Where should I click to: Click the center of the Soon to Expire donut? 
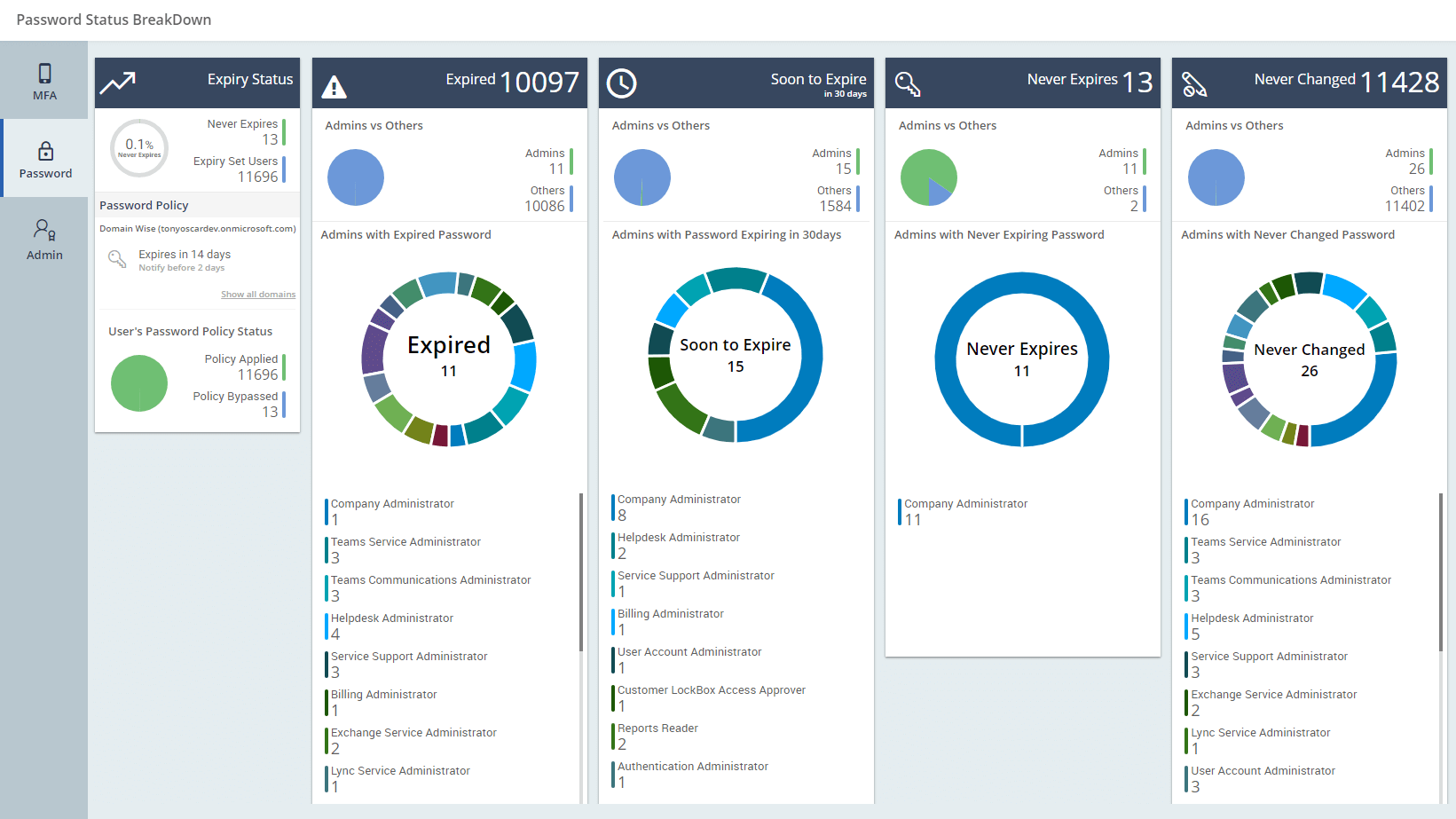(x=735, y=355)
